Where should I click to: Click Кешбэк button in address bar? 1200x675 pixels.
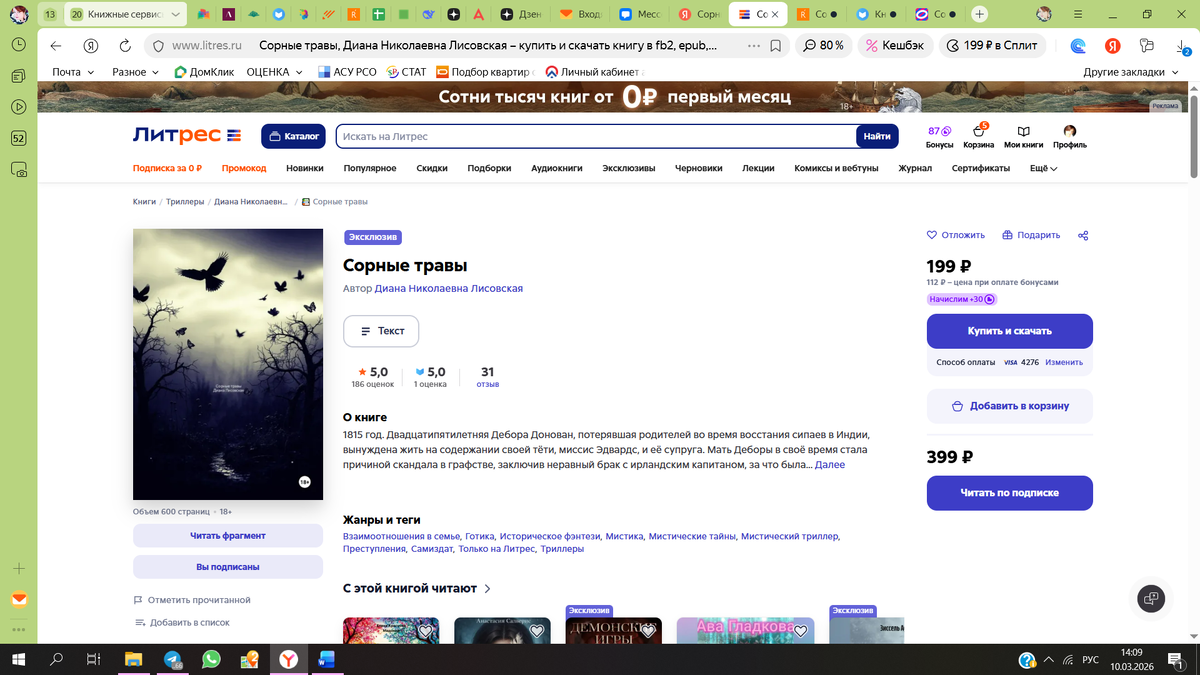(x=896, y=46)
